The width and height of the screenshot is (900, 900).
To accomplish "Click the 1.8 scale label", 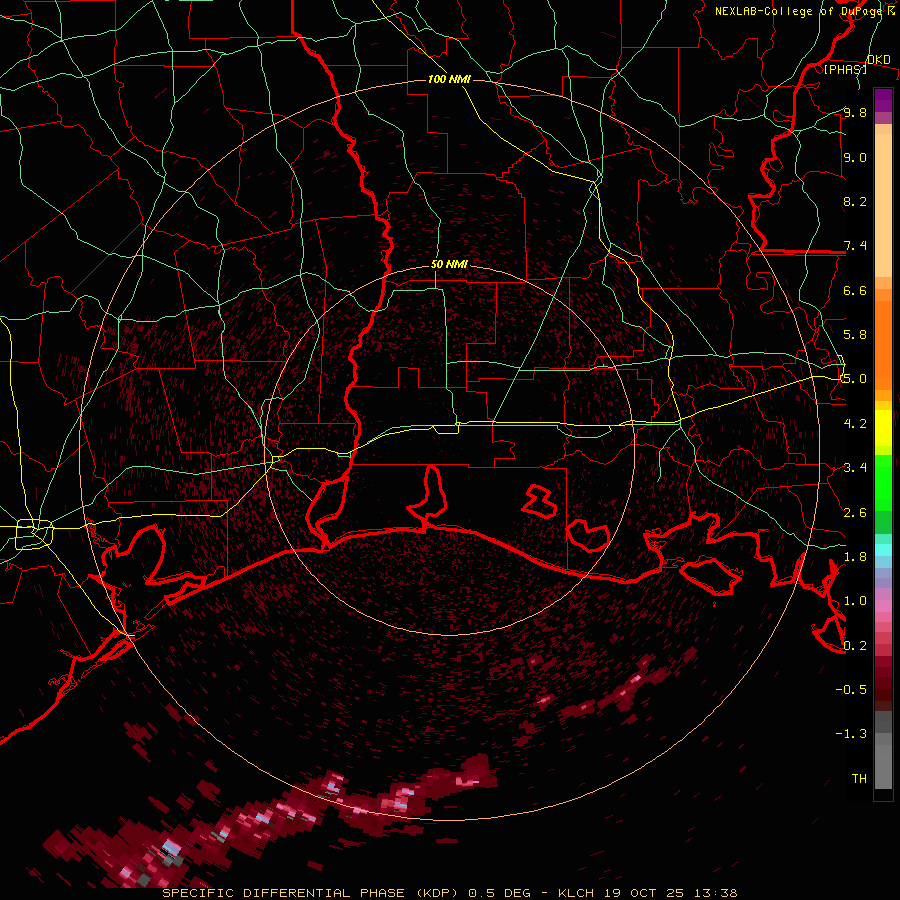I will click(855, 557).
